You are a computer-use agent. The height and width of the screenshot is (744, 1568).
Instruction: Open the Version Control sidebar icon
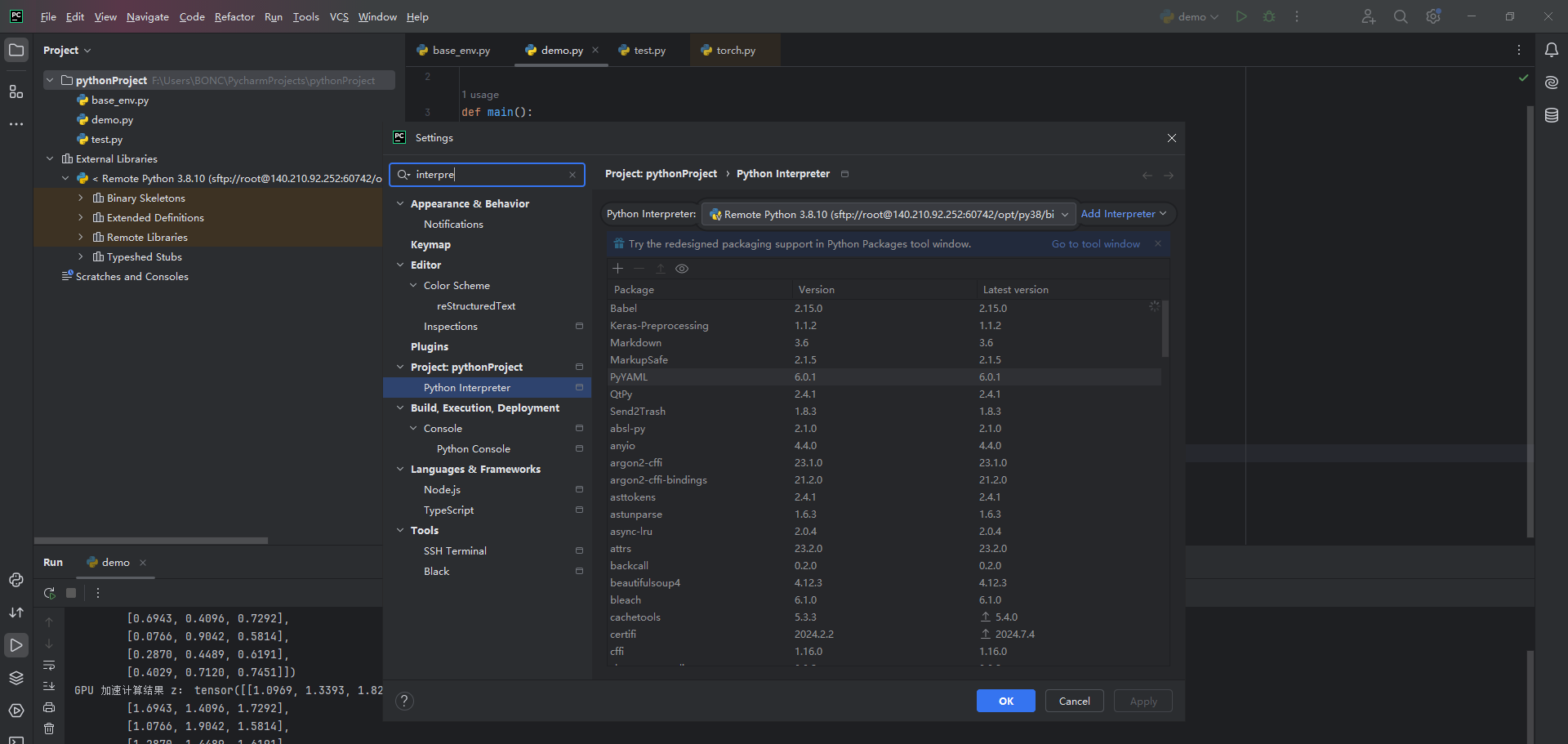[16, 613]
